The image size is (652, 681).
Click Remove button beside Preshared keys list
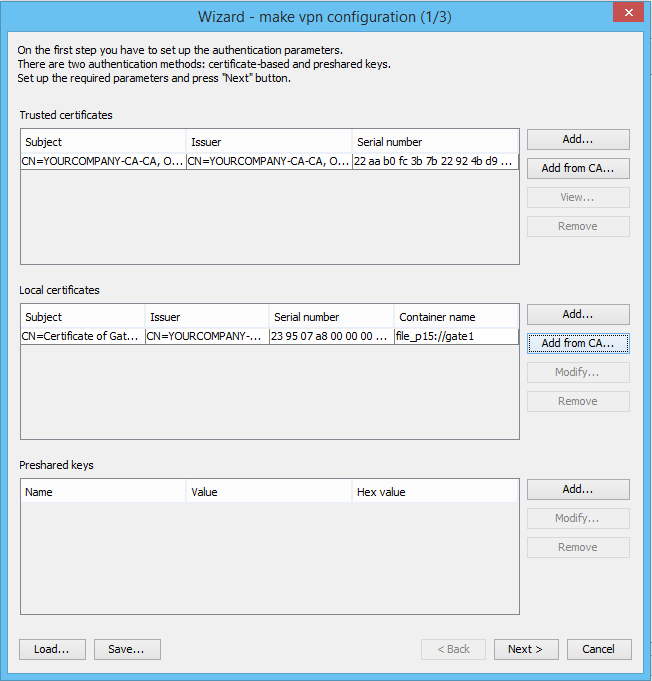pos(578,548)
